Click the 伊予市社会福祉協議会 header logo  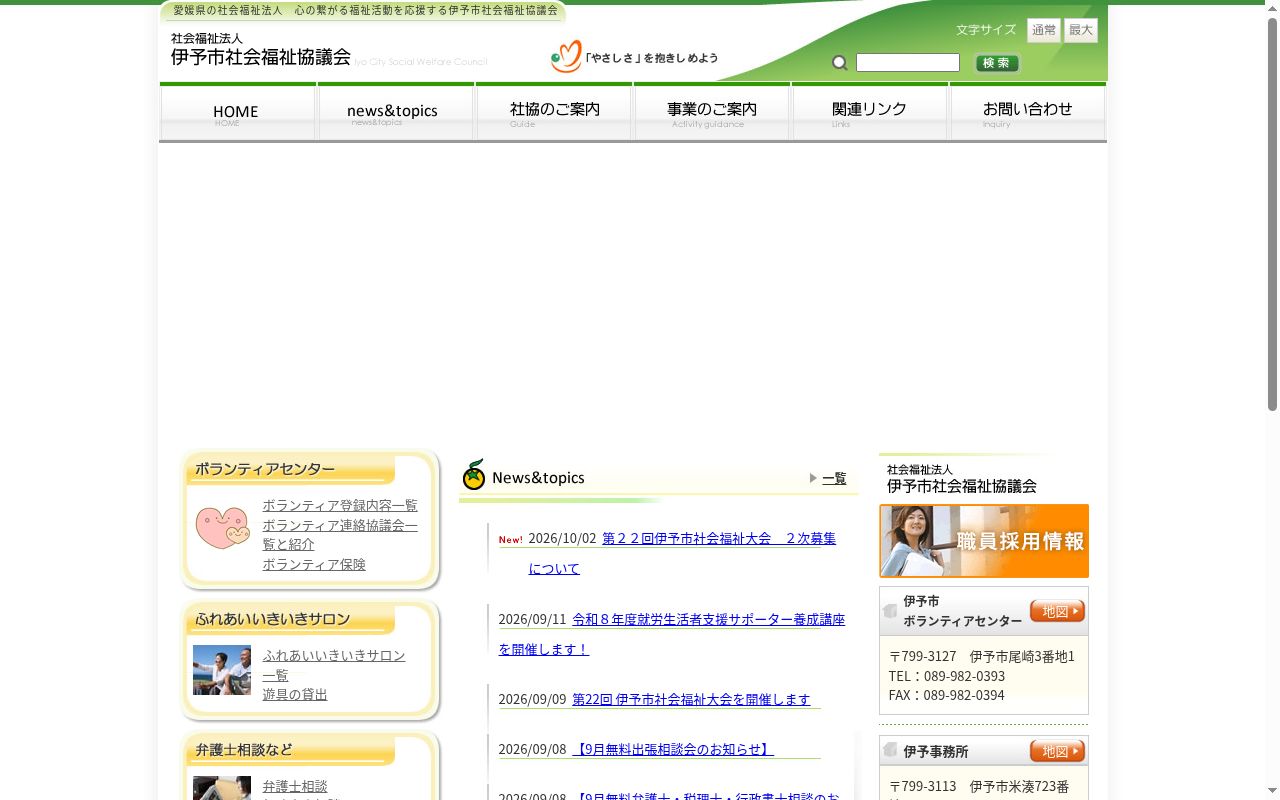(261, 50)
